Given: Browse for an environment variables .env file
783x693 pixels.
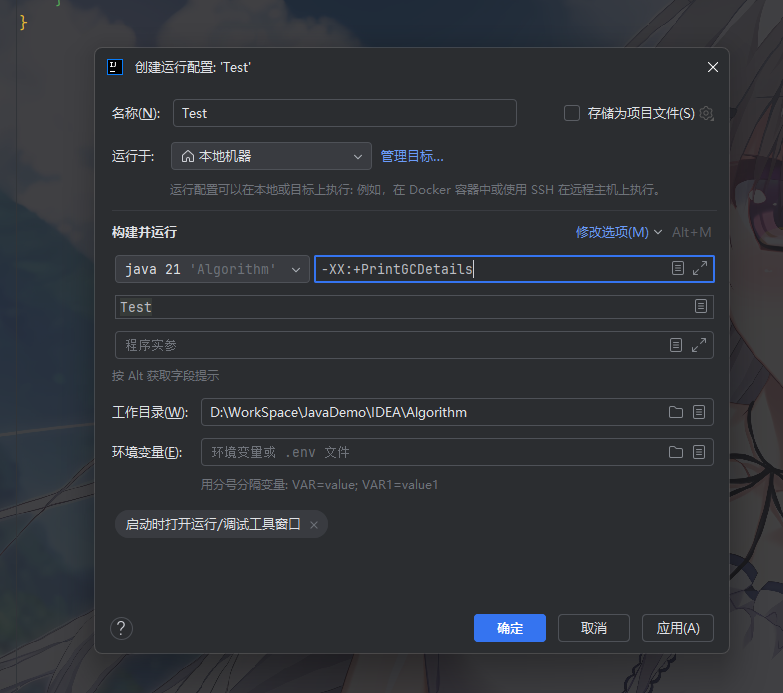Looking at the screenshot, I should point(676,452).
